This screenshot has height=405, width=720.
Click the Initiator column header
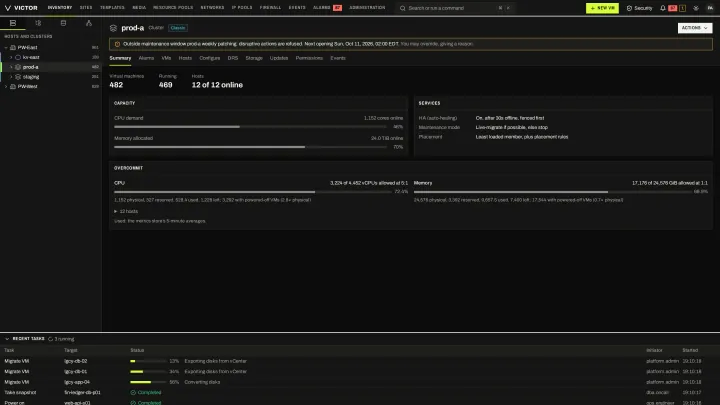654,350
